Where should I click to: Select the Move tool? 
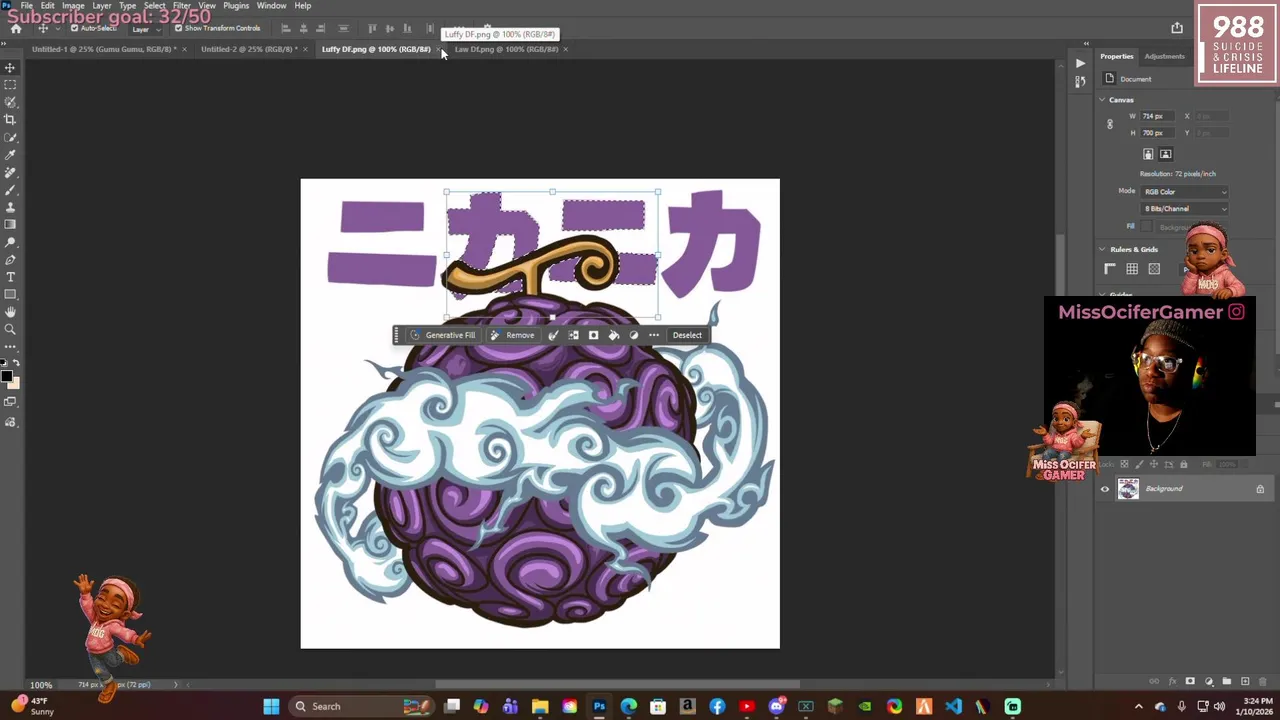click(10, 68)
